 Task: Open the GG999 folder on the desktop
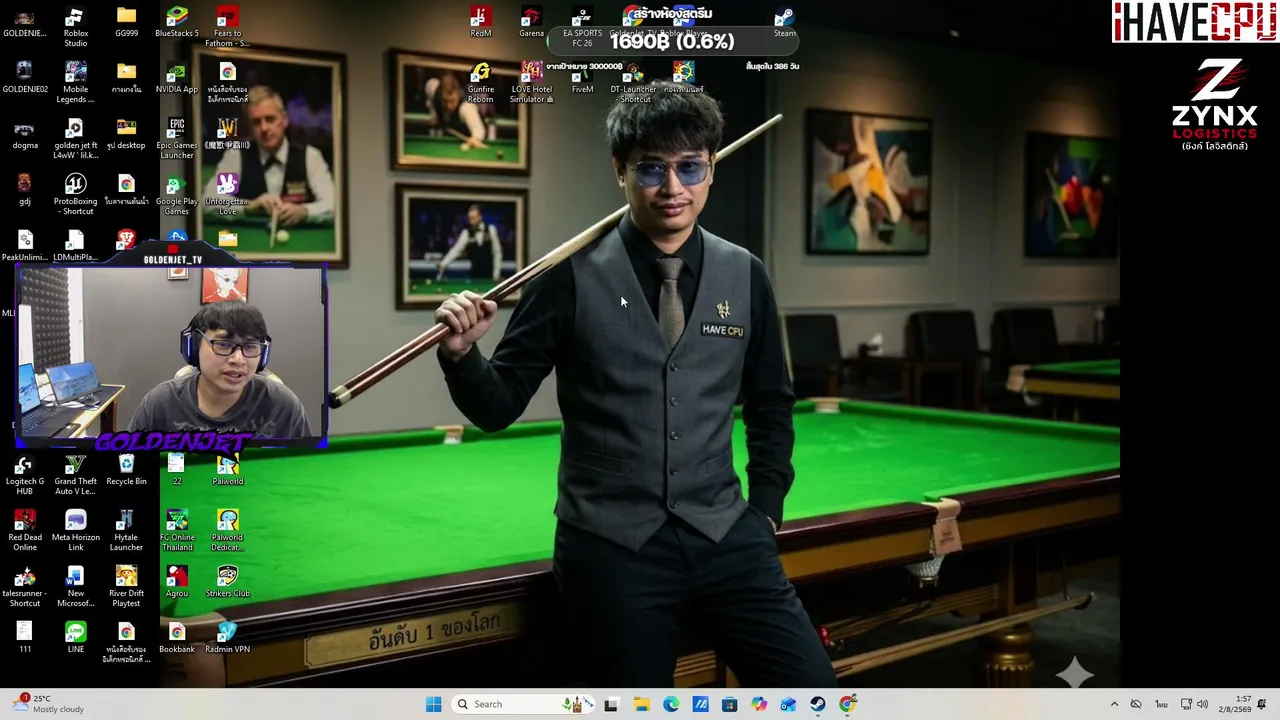[x=126, y=22]
